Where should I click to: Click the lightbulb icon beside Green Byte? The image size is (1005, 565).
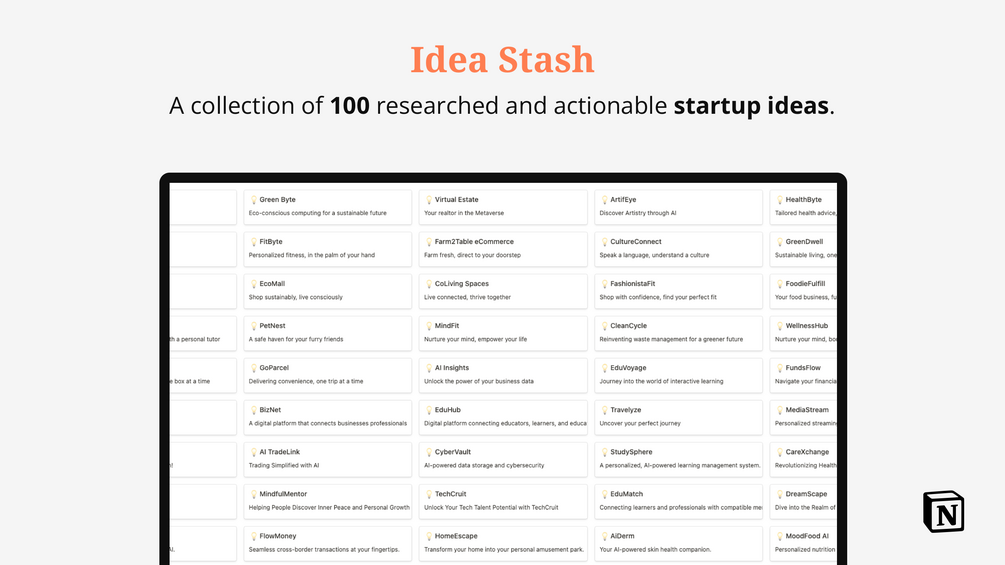(x=253, y=200)
